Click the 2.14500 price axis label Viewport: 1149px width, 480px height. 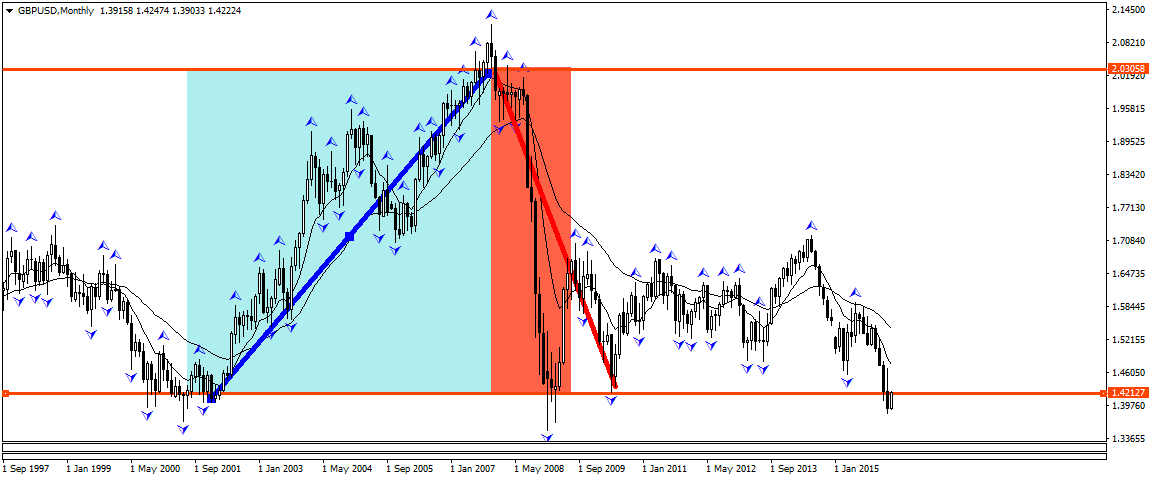click(1128, 9)
